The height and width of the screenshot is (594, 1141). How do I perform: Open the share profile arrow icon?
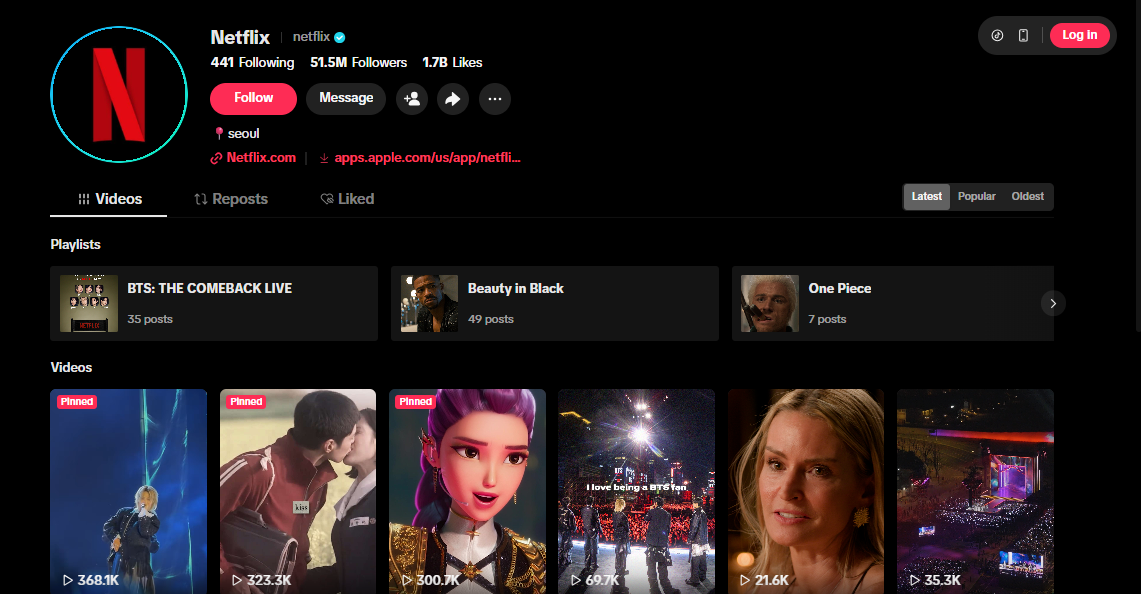point(453,98)
